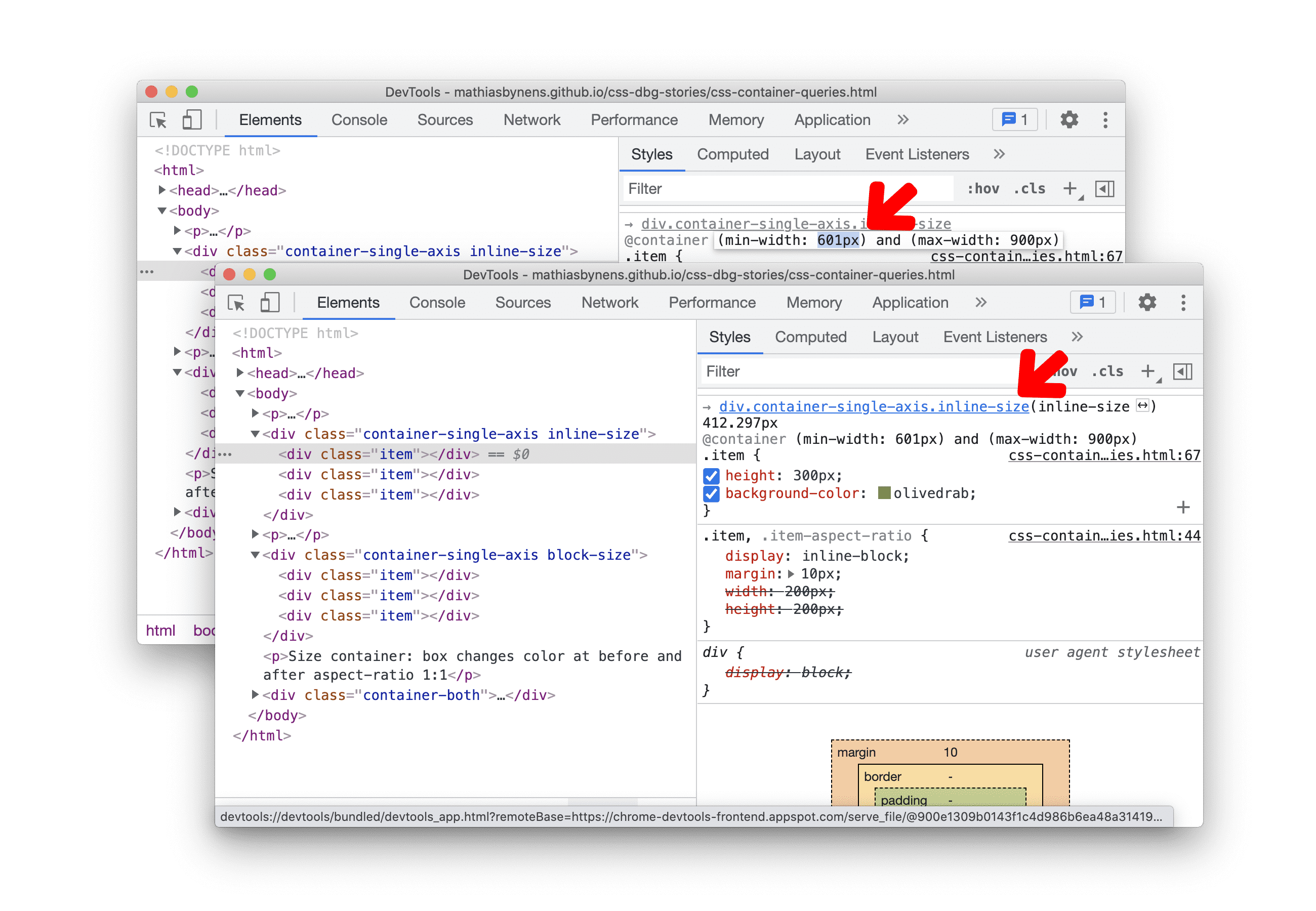Click the inspect element cursor icon
This screenshot has width=1316, height=911.
point(157,122)
